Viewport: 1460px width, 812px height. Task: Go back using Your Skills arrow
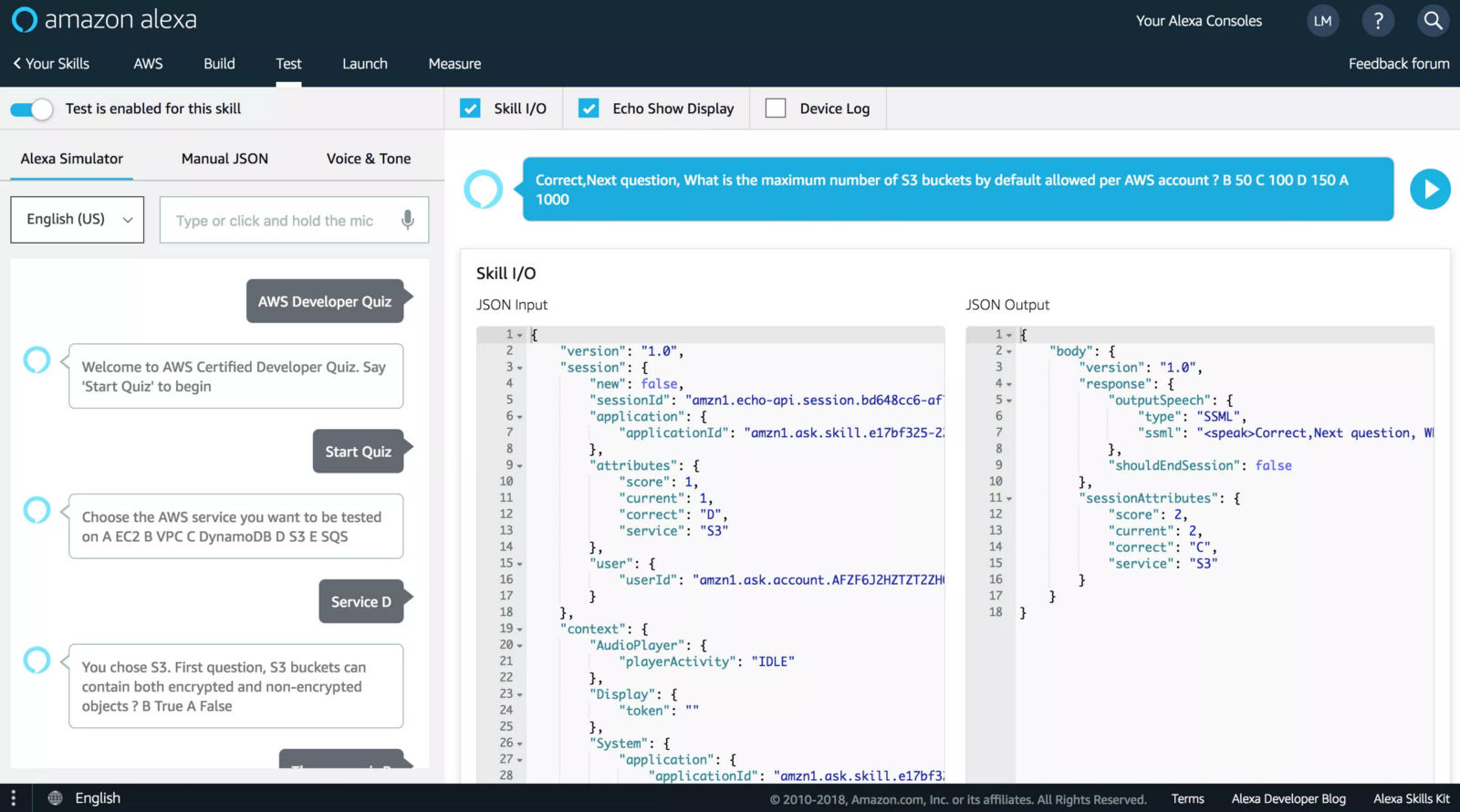(x=51, y=64)
